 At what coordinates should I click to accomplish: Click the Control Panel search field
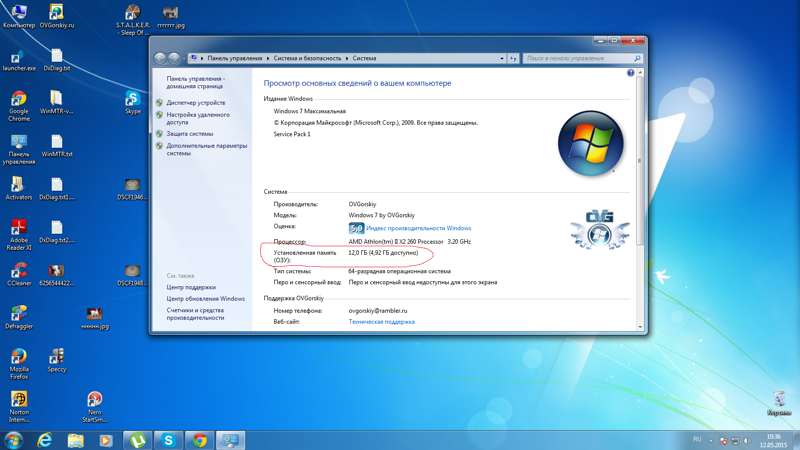coord(582,58)
